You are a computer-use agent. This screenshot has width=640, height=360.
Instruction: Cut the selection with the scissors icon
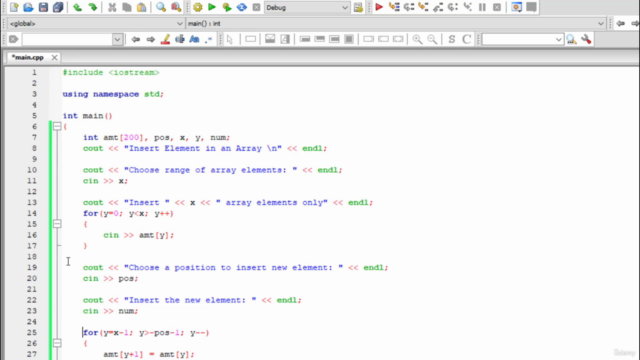point(112,7)
